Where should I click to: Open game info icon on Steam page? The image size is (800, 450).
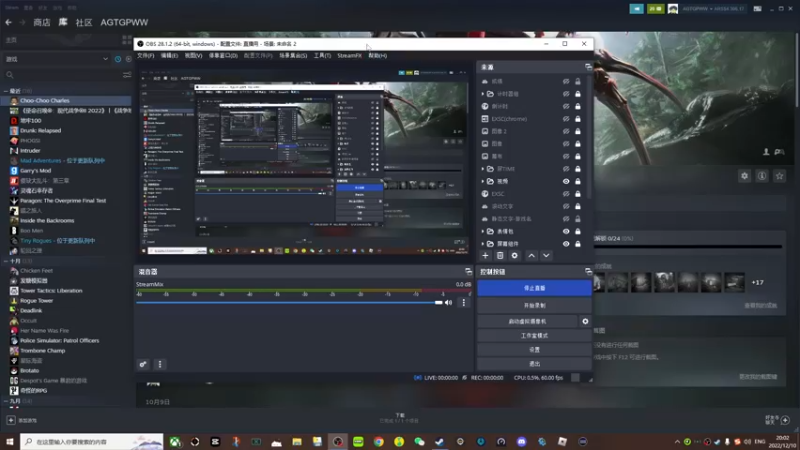click(x=762, y=176)
